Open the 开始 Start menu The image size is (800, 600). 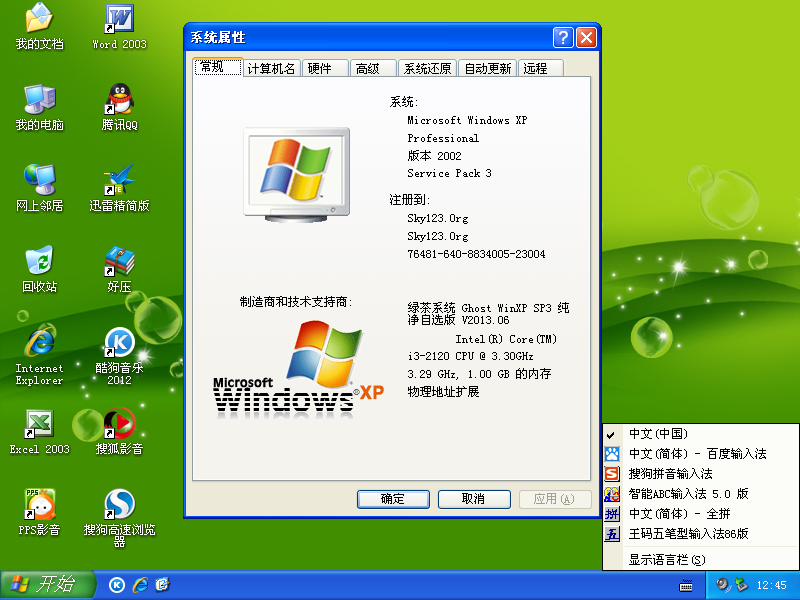48,585
